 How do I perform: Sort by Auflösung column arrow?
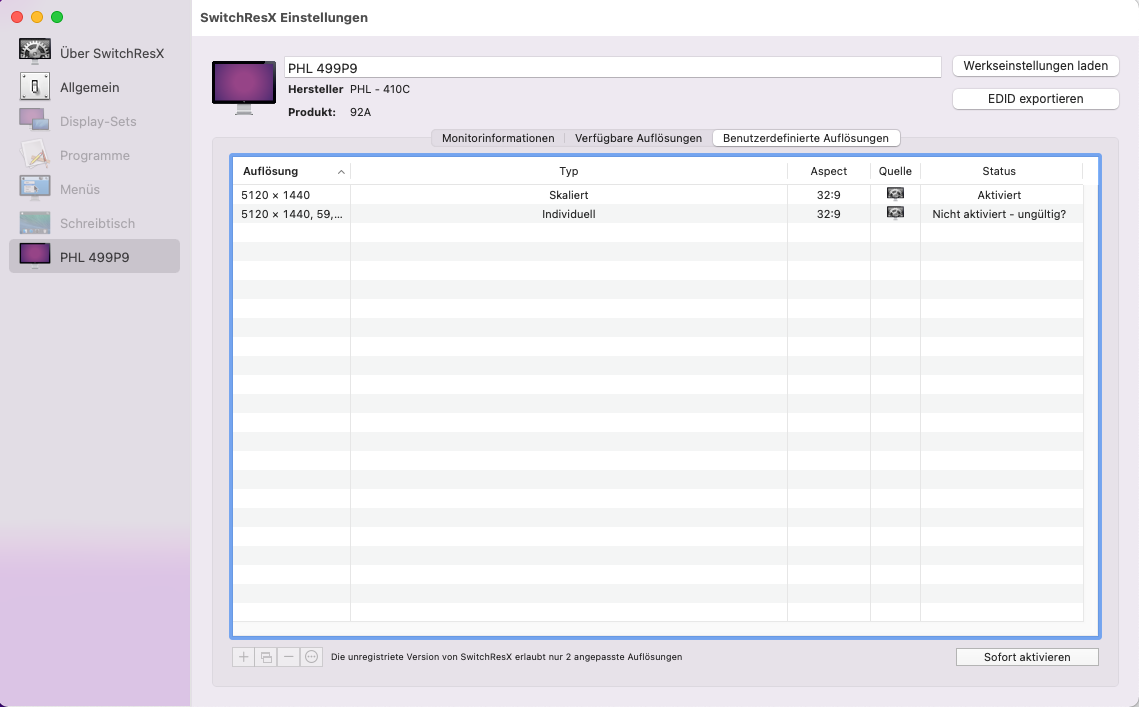coord(341,171)
